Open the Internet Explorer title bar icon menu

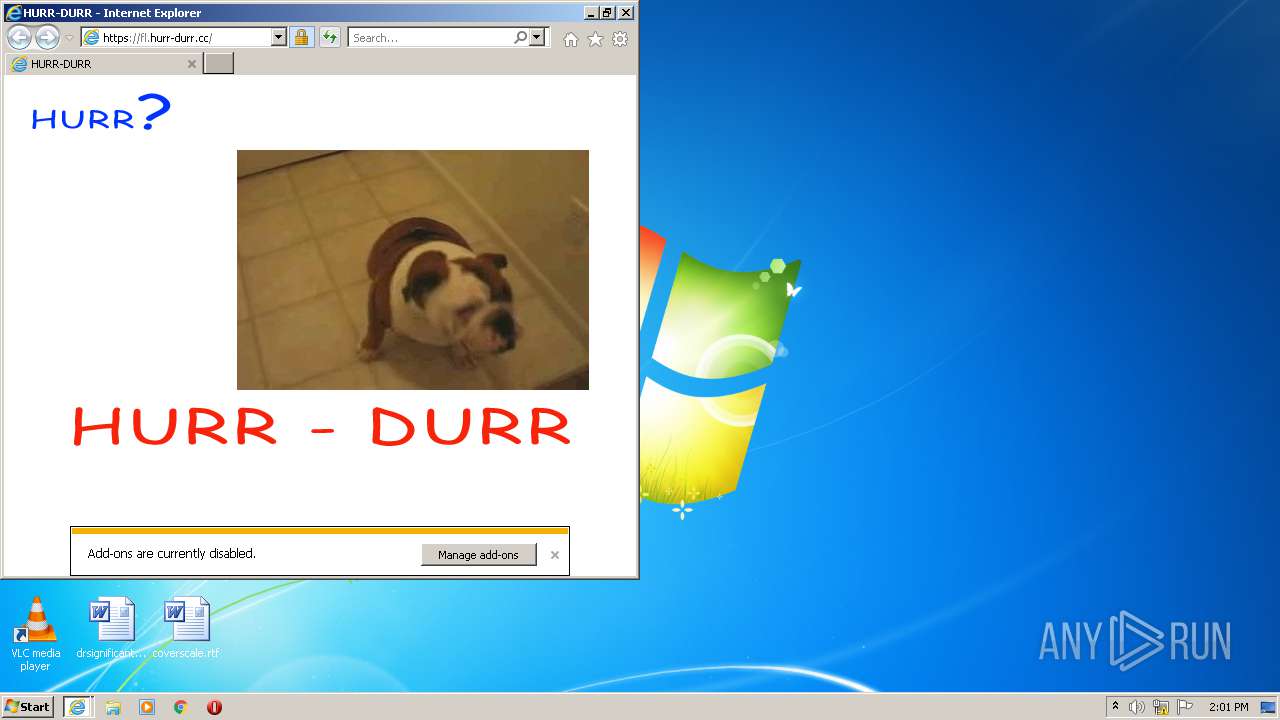[13, 13]
